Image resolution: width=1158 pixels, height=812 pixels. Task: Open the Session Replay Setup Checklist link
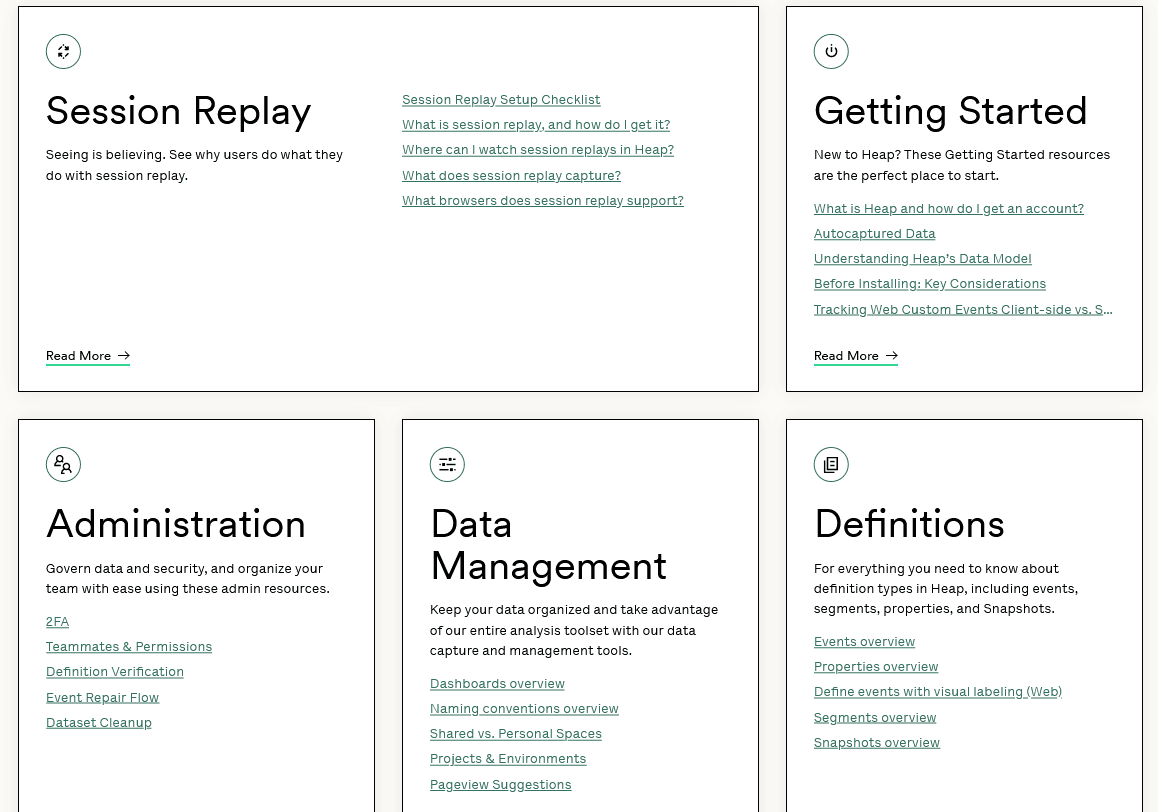pos(501,100)
